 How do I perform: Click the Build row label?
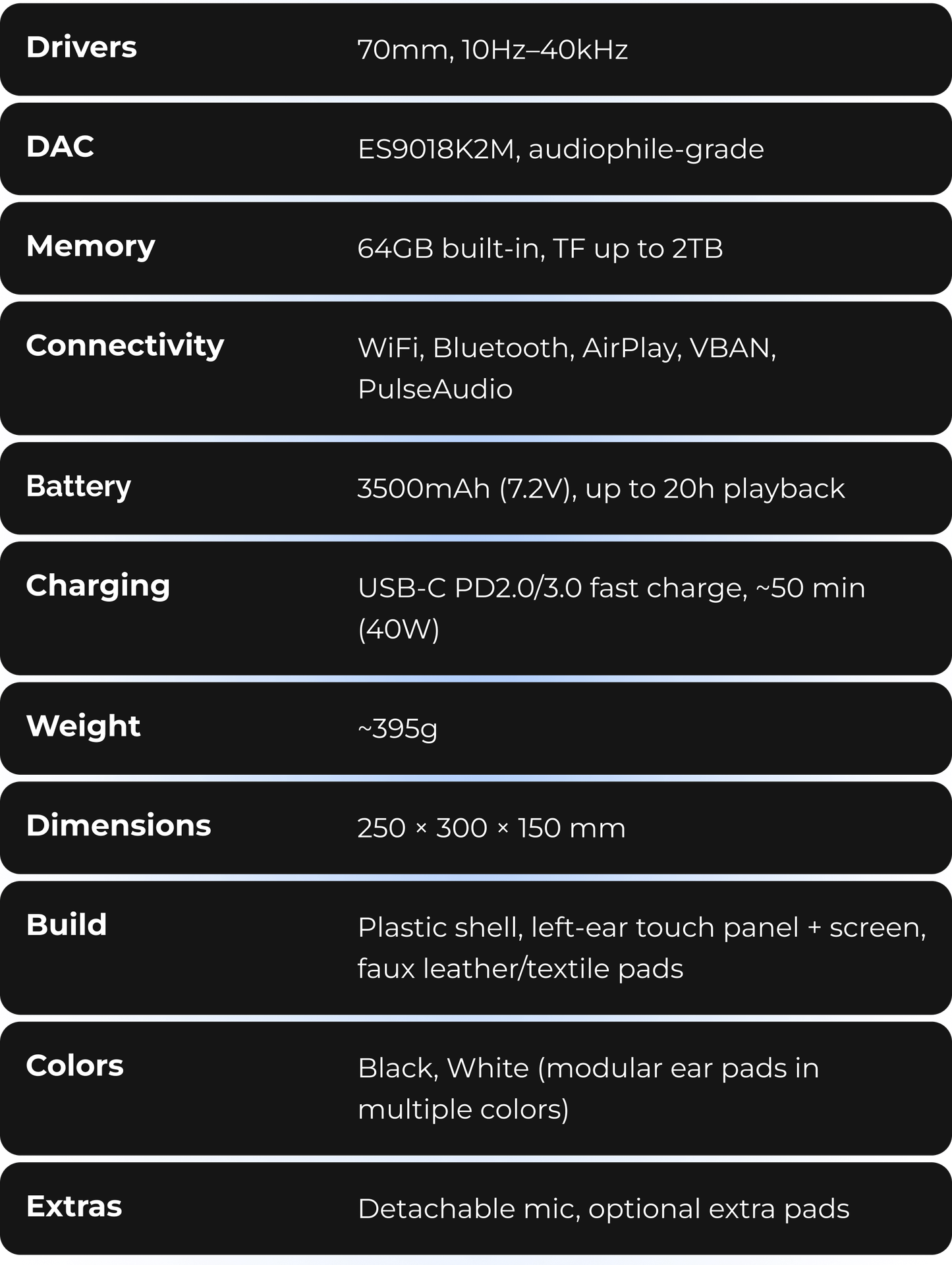[67, 925]
